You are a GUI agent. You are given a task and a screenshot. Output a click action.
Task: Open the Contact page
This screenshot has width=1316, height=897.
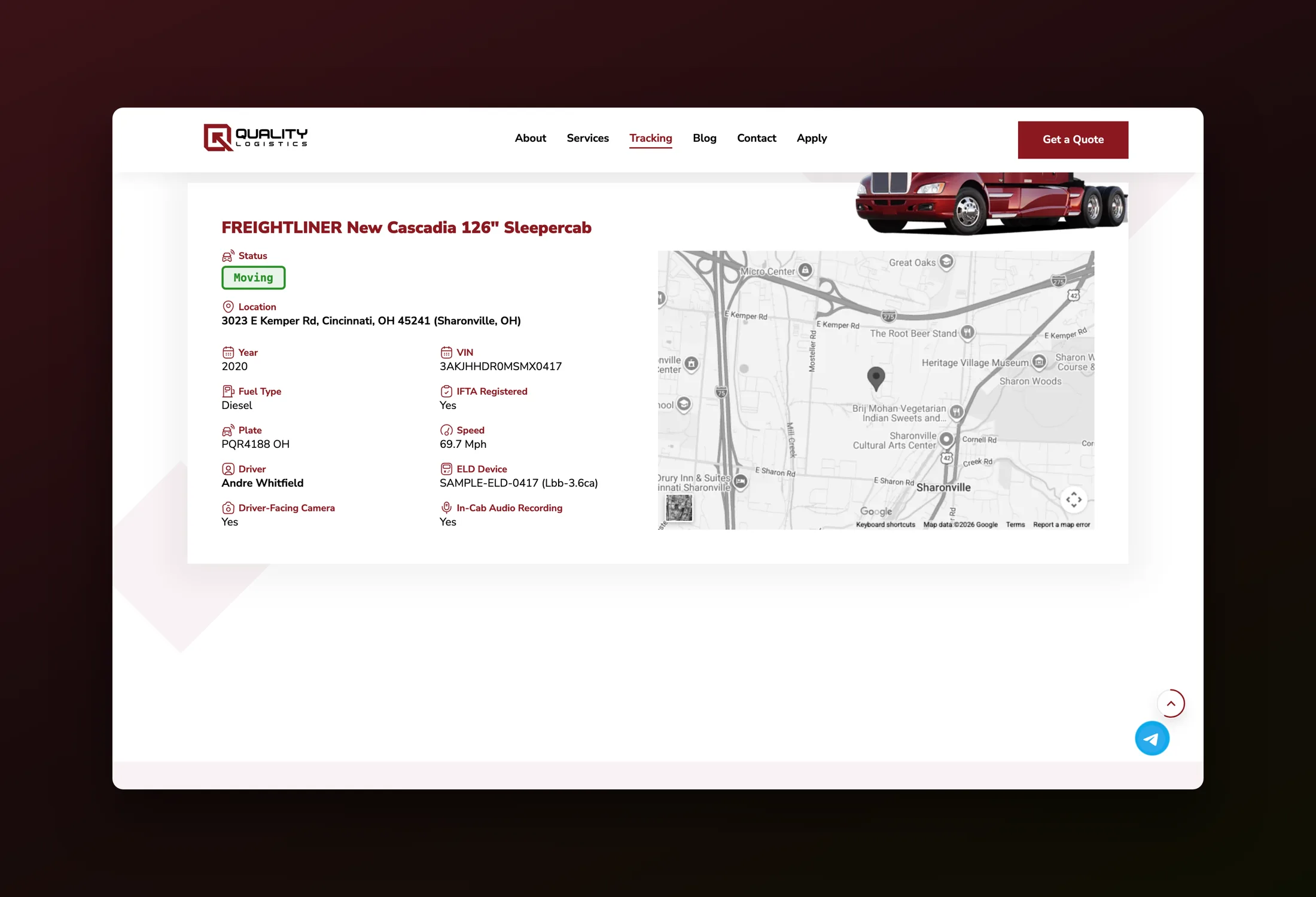pyautogui.click(x=756, y=138)
